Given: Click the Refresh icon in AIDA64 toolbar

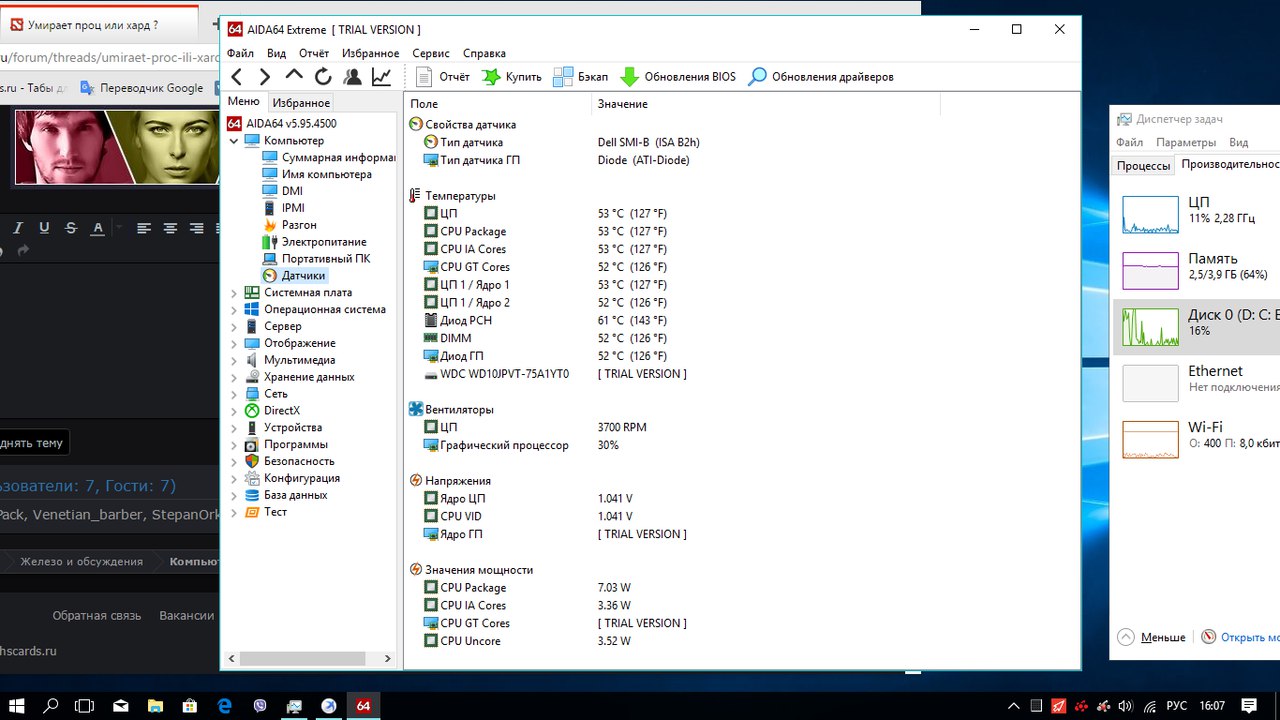Looking at the screenshot, I should 323,77.
